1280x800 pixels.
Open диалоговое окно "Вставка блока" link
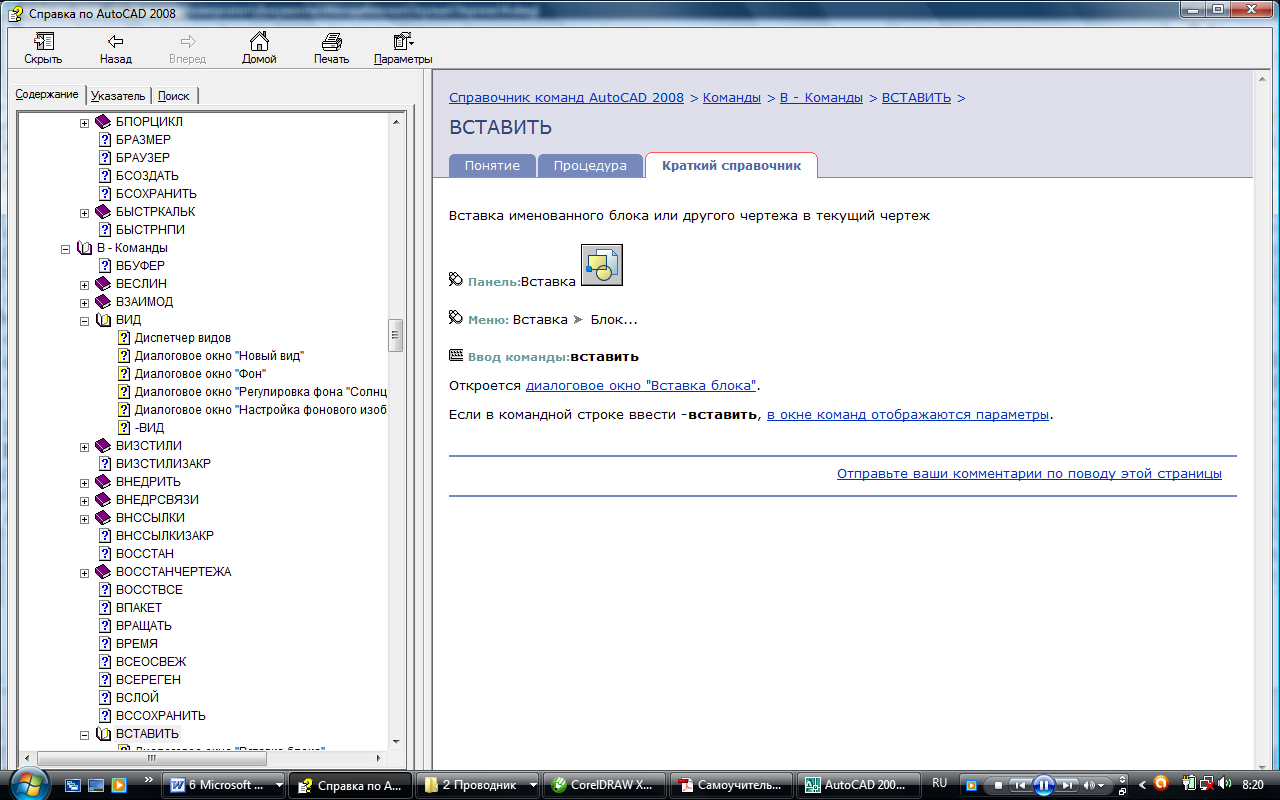(x=641, y=385)
